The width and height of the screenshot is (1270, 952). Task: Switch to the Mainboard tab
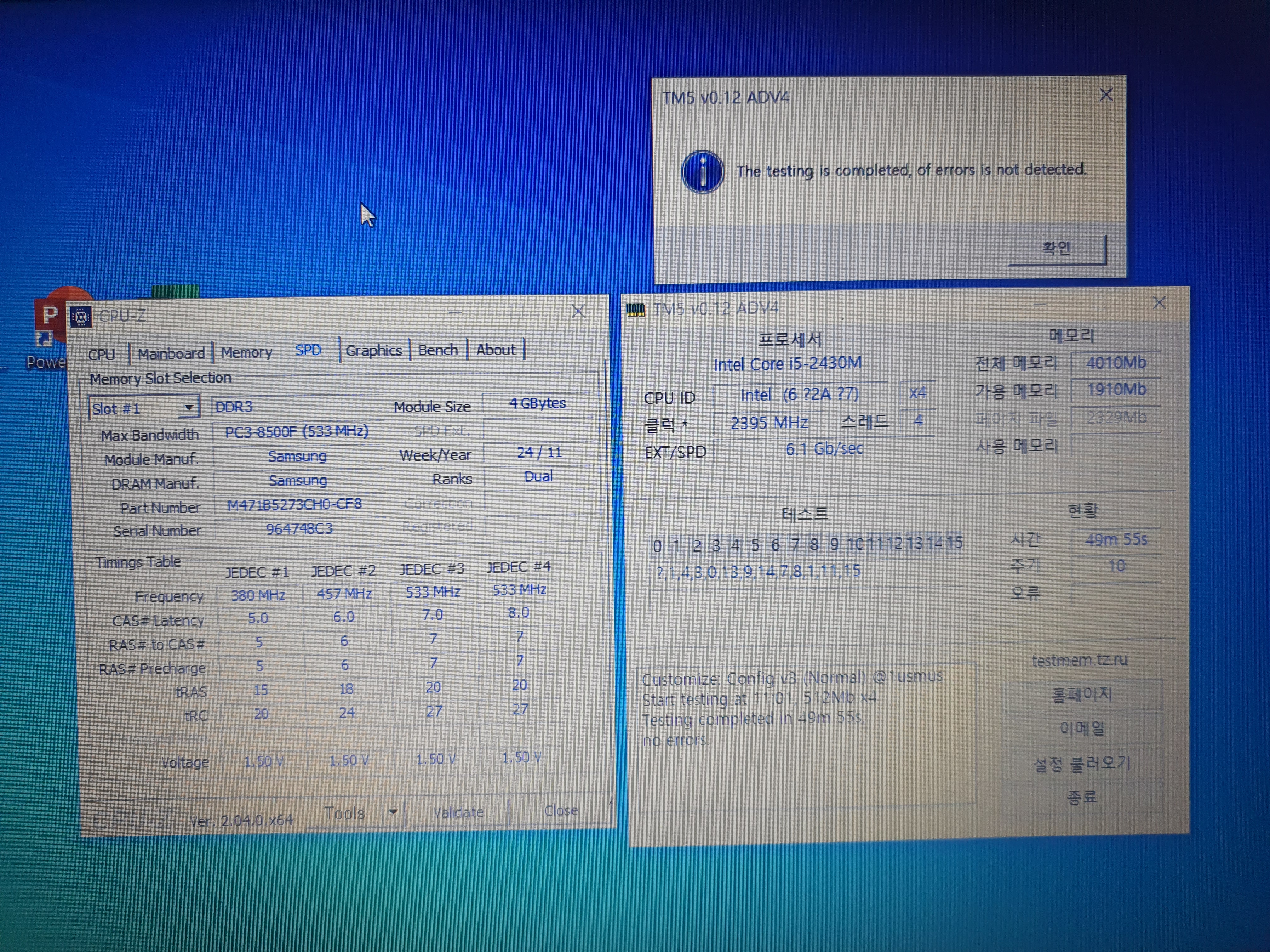pyautogui.click(x=171, y=353)
